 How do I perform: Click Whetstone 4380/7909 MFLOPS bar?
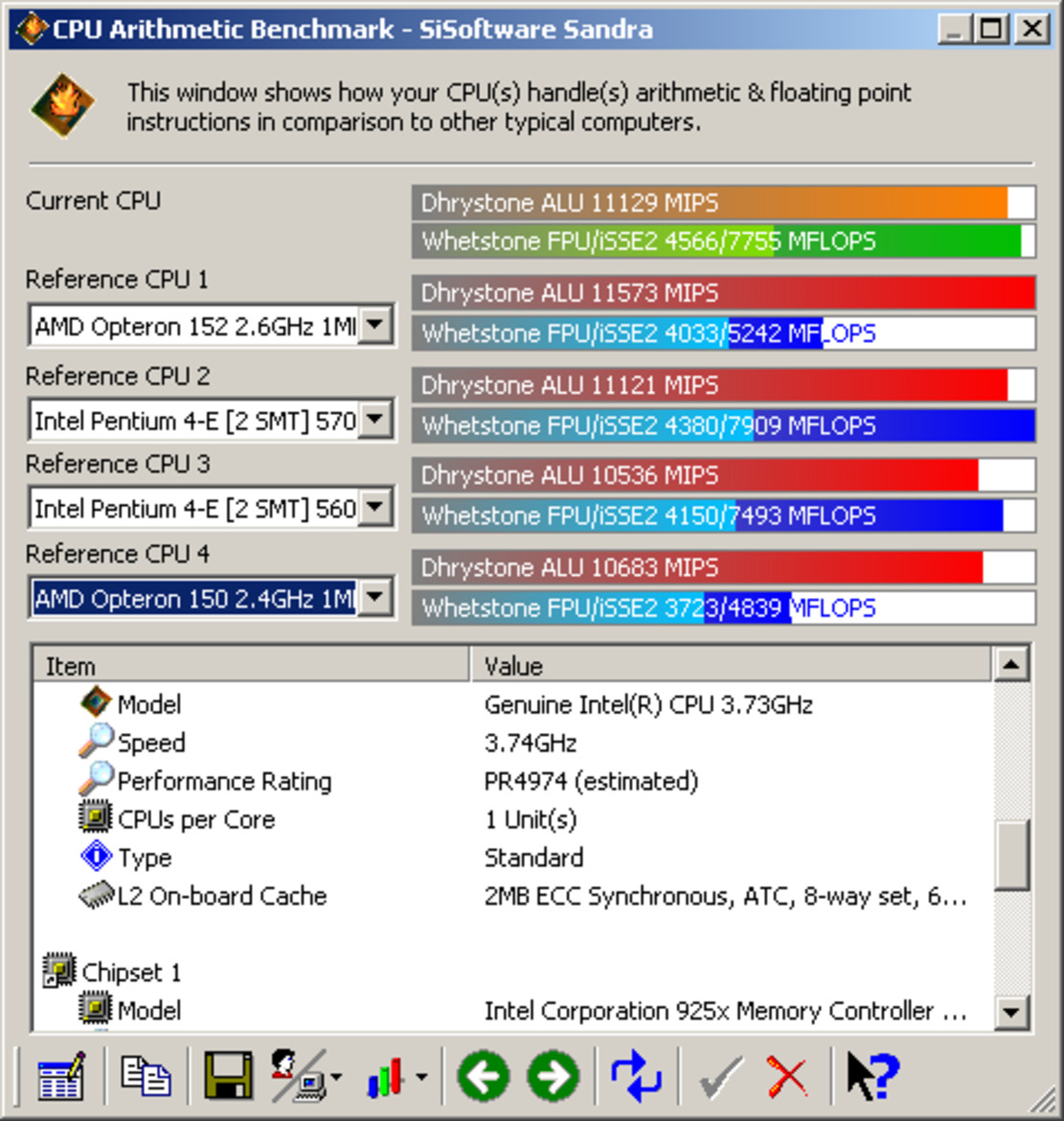pyautogui.click(x=723, y=425)
